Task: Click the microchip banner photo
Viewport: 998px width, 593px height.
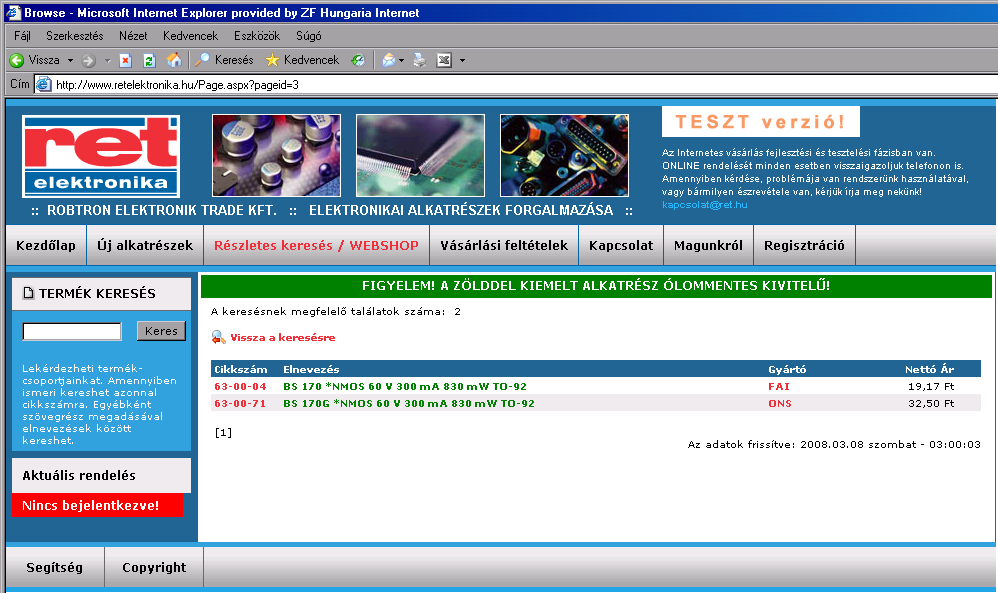Action: click(420, 156)
